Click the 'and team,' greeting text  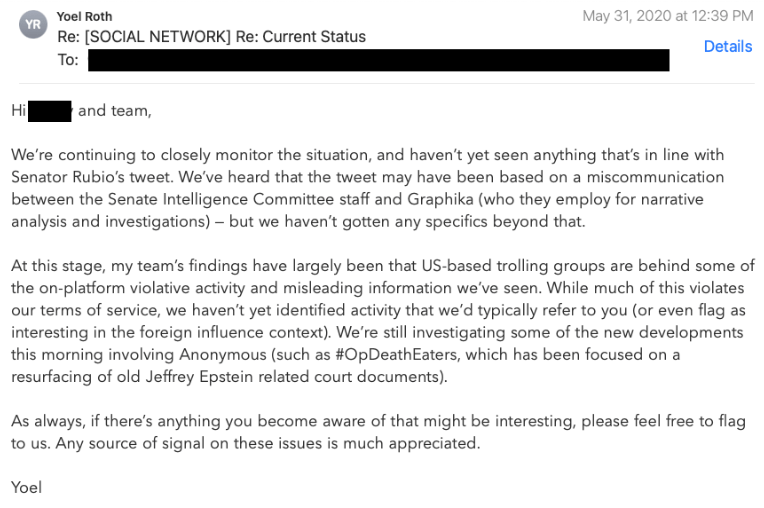pyautogui.click(x=115, y=111)
